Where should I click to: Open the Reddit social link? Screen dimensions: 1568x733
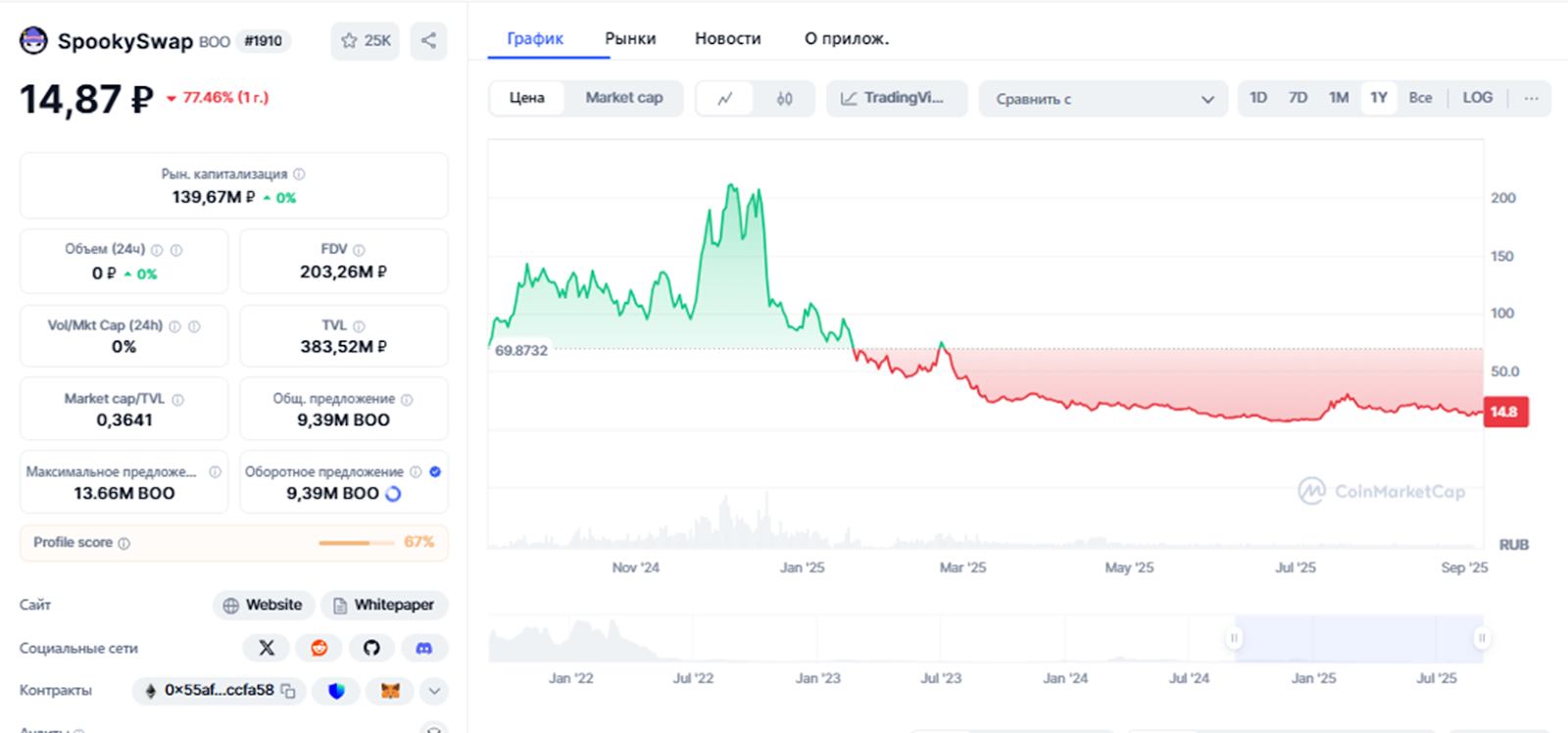318,648
